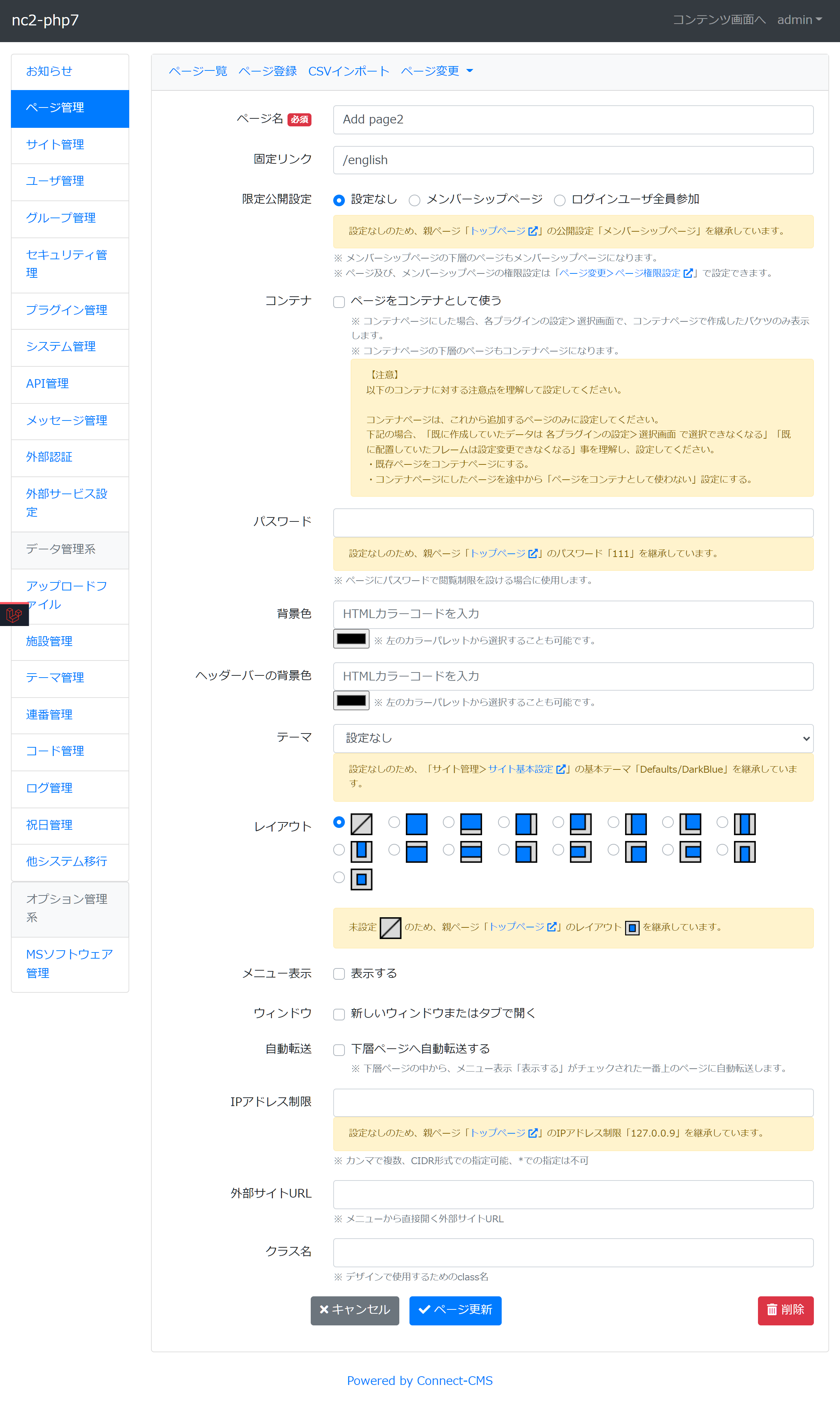This screenshot has width=840, height=1406.
Task: Check 表示する for menu display
Action: point(338,974)
